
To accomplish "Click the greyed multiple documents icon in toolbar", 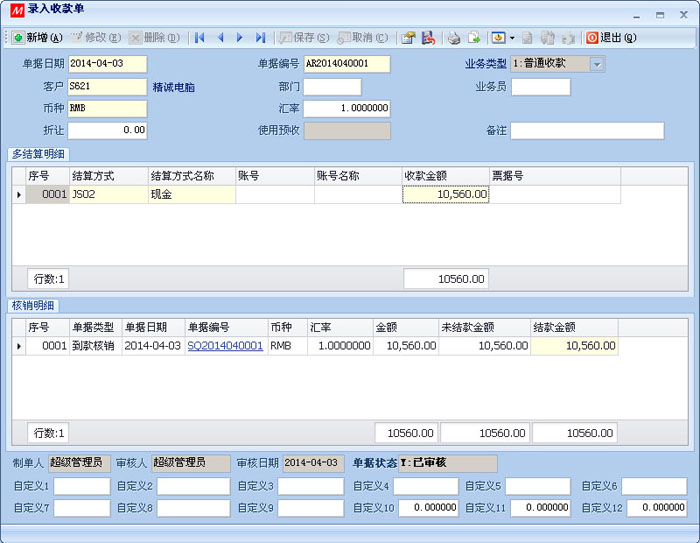I will [548, 38].
